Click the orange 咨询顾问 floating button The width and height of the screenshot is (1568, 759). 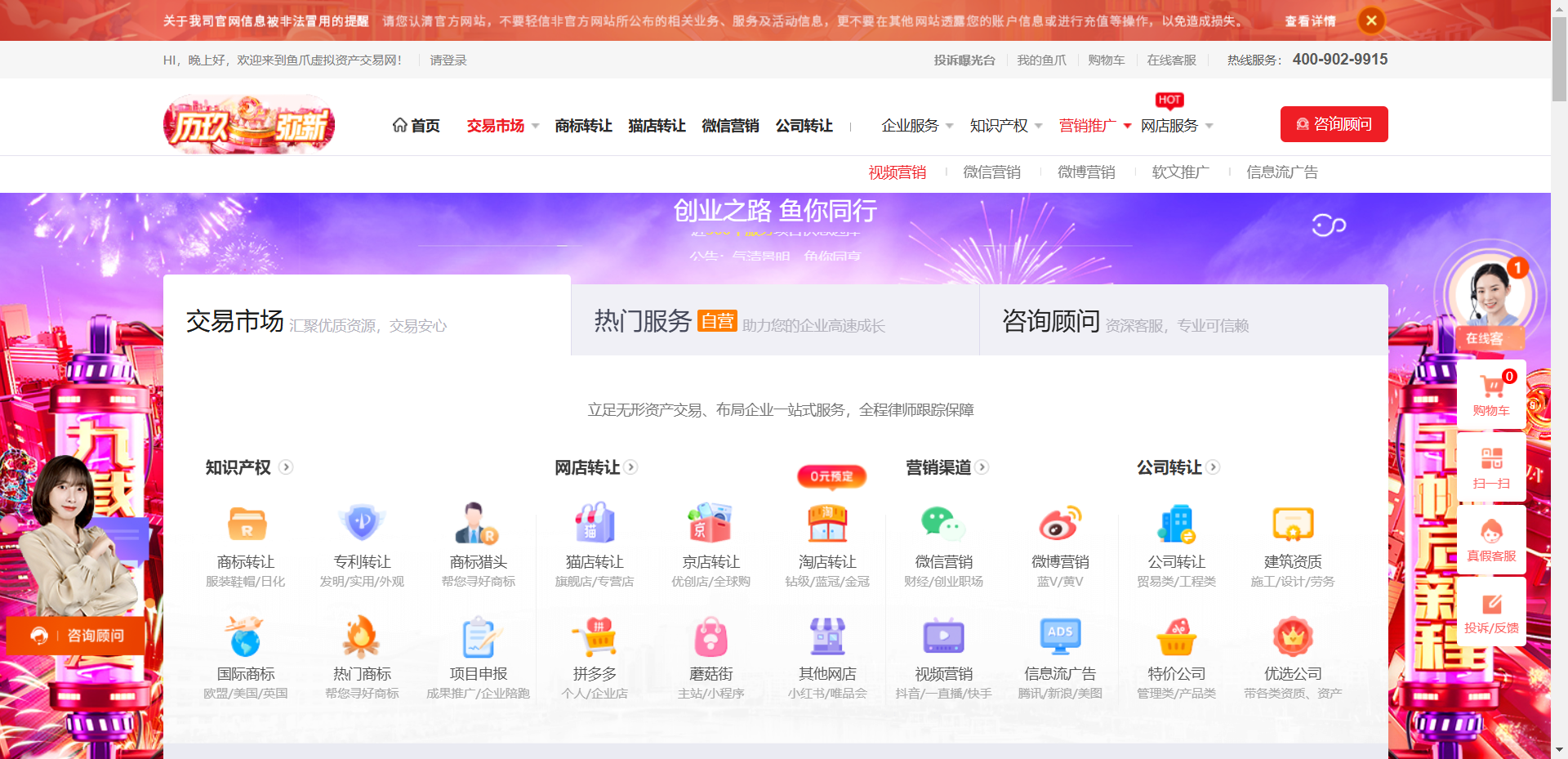click(76, 636)
